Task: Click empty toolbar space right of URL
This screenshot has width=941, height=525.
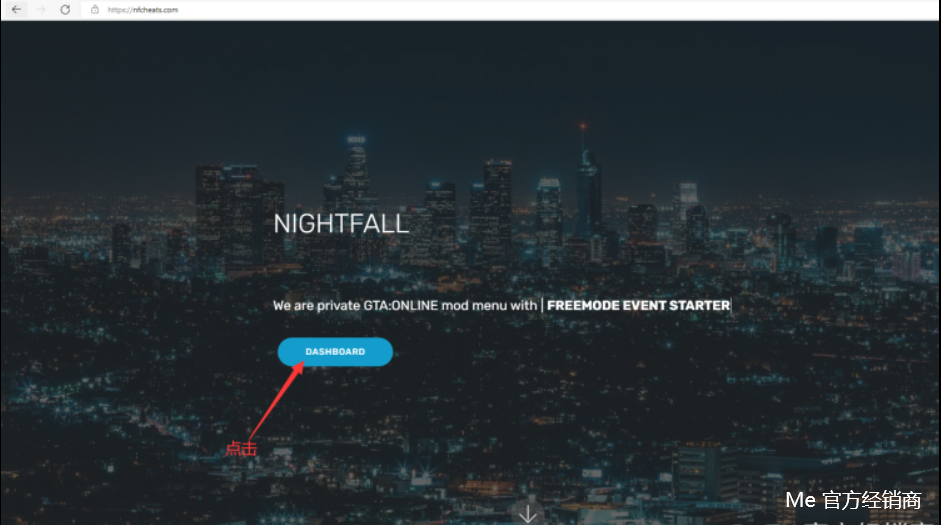Action: point(540,10)
